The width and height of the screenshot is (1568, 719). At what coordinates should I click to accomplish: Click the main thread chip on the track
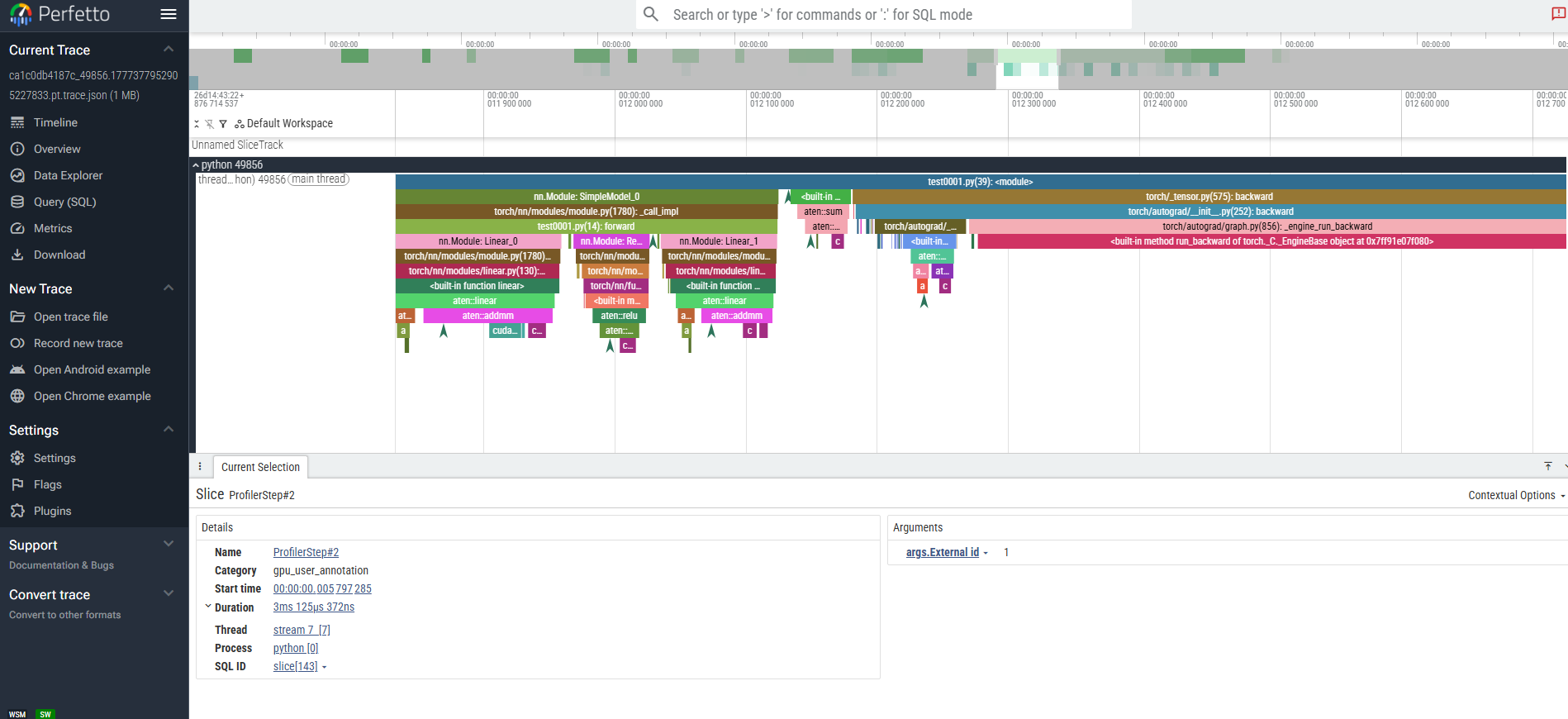pos(319,179)
